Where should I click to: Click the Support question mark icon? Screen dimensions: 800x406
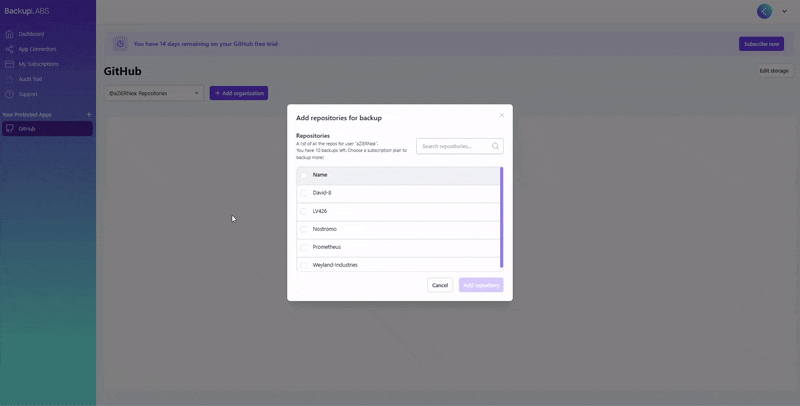(9, 94)
